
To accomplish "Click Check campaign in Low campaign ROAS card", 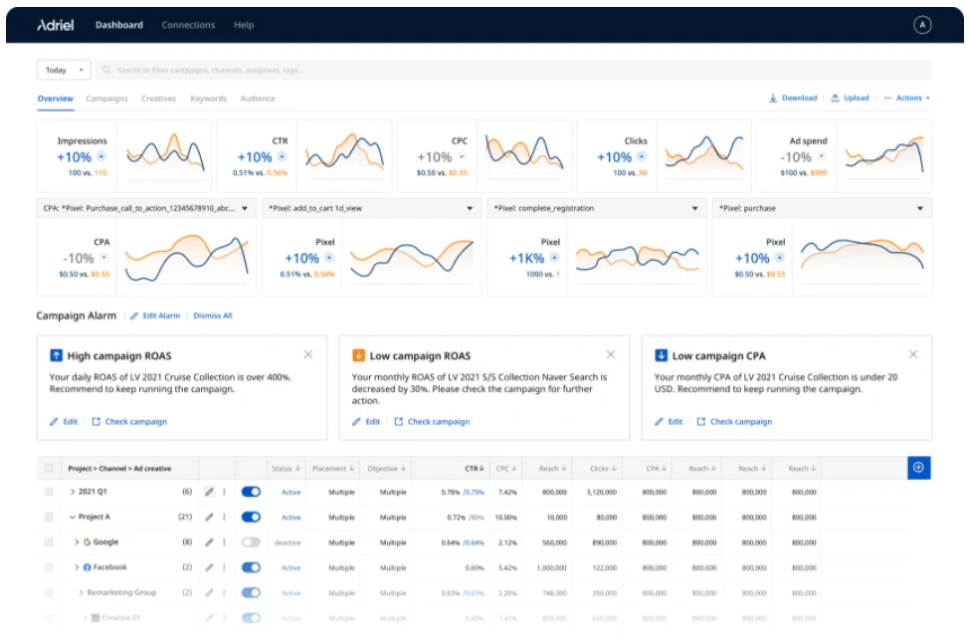I will (x=431, y=422).
